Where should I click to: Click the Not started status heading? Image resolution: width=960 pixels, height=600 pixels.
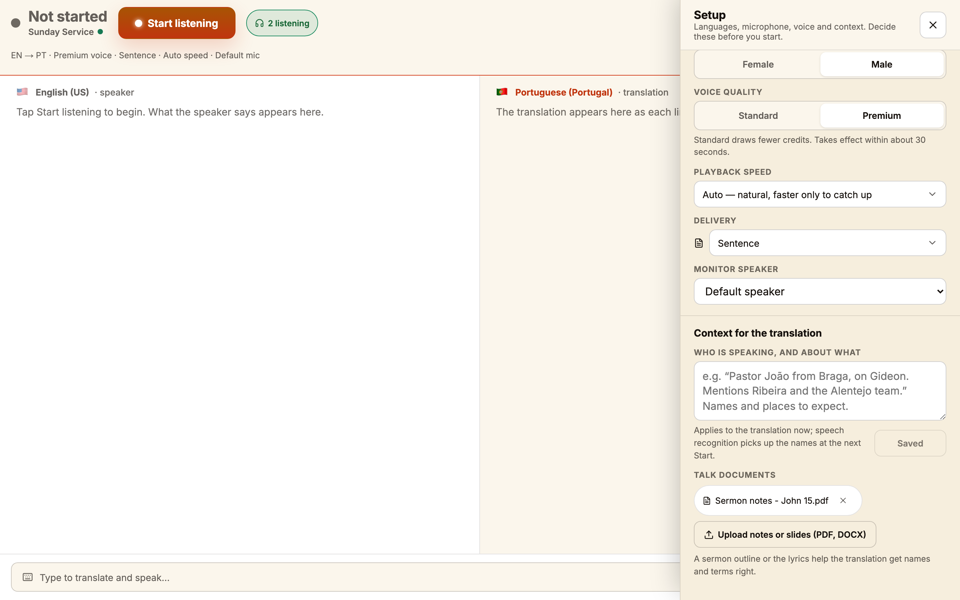(67, 17)
